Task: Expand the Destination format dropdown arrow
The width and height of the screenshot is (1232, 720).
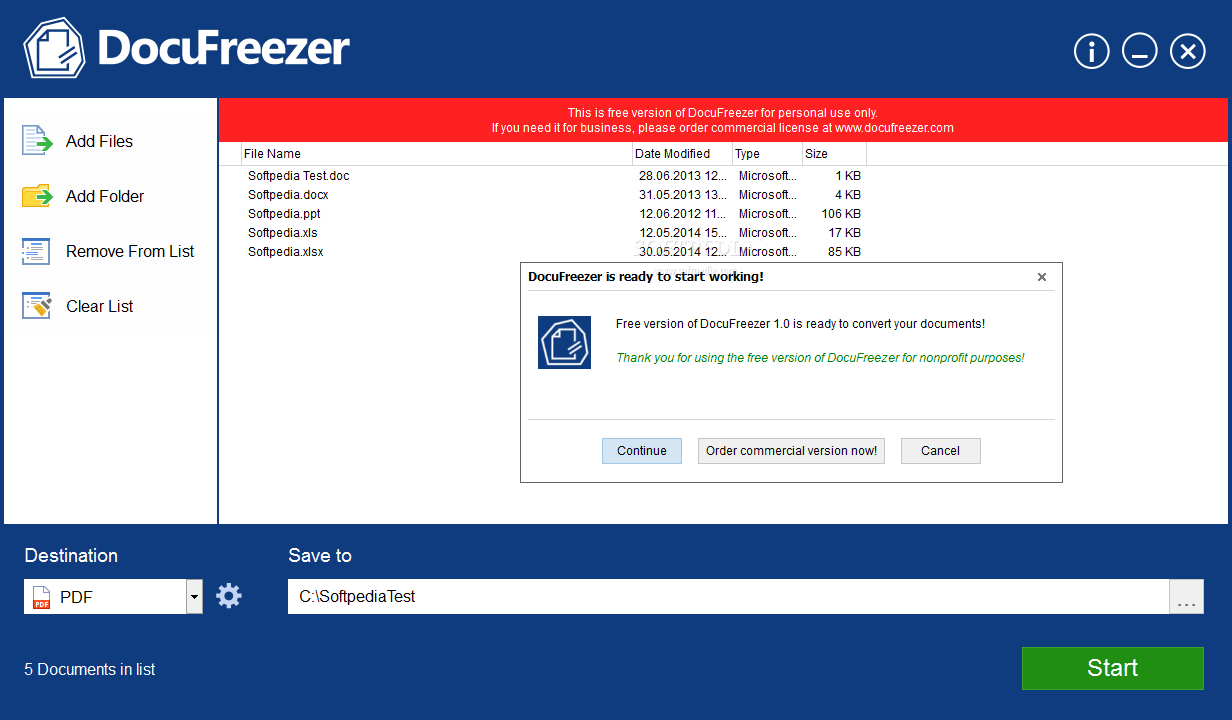Action: click(194, 597)
